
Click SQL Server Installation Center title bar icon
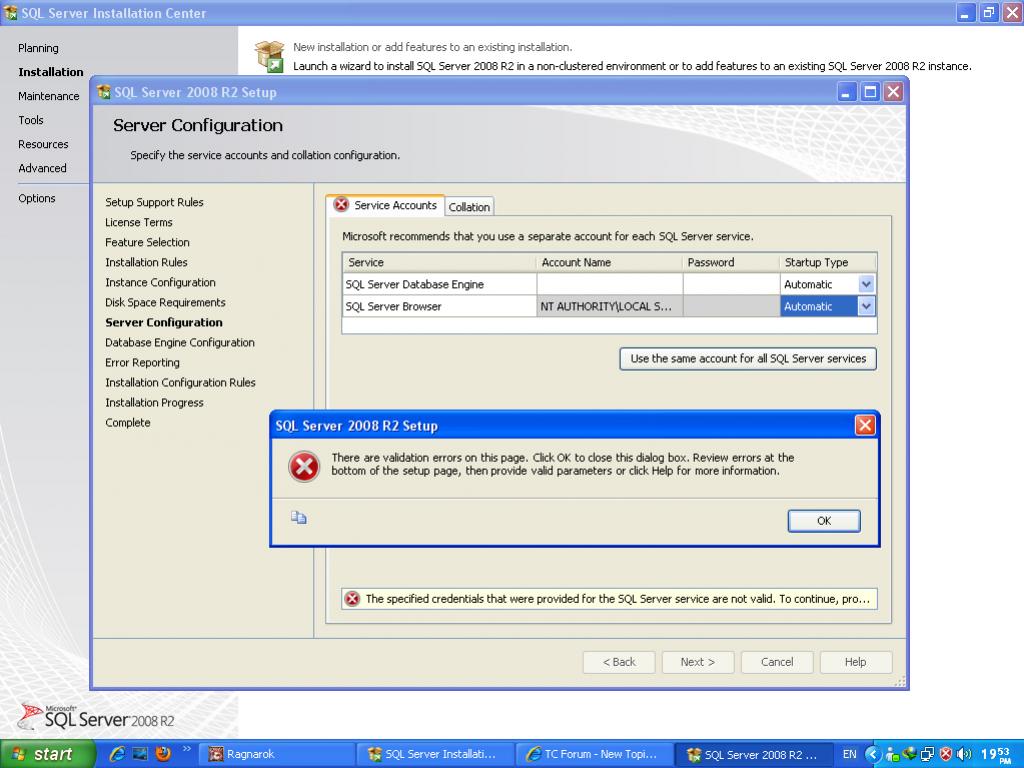click(x=10, y=12)
